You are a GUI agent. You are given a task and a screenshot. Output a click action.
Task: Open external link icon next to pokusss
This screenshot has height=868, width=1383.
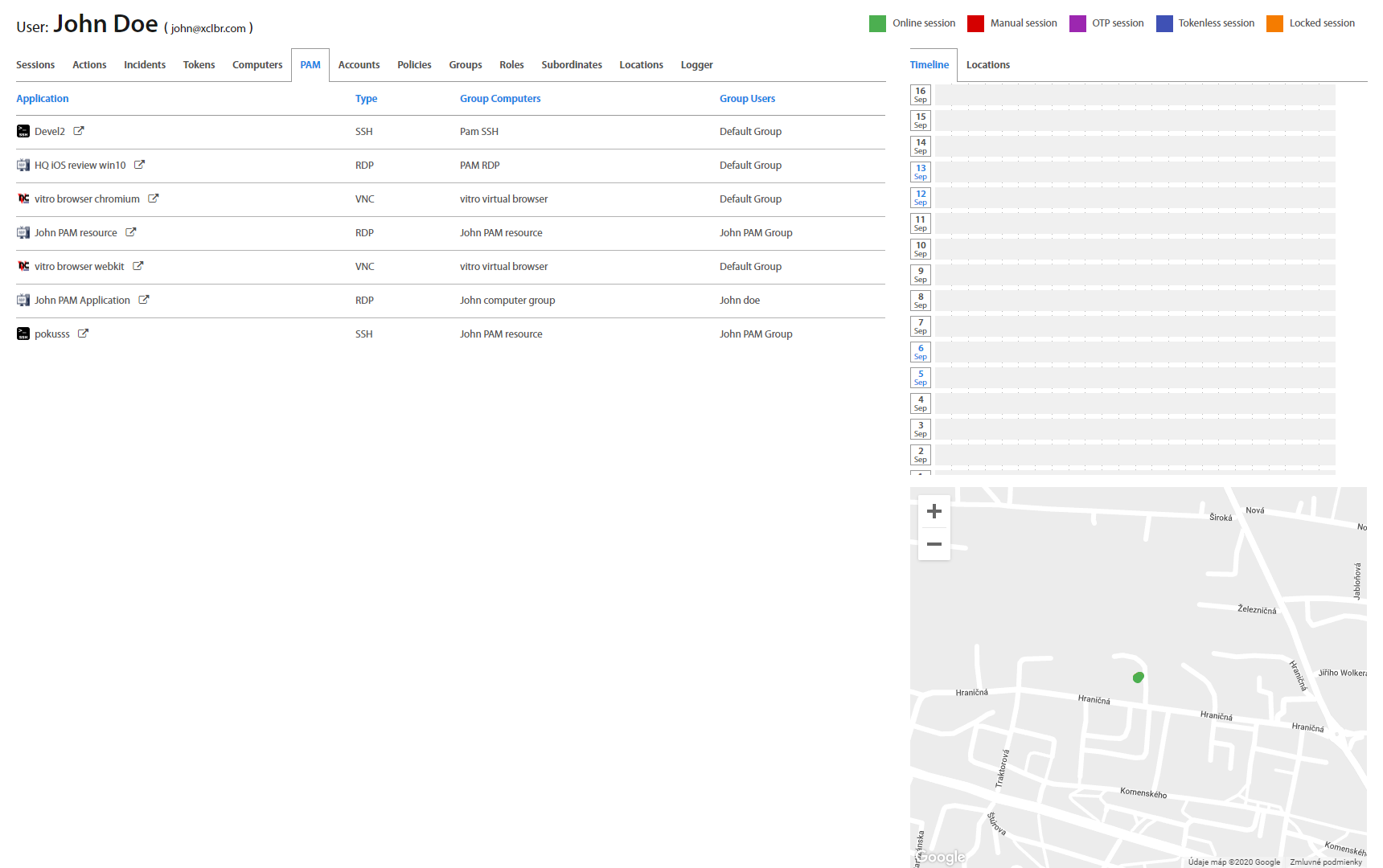(83, 334)
